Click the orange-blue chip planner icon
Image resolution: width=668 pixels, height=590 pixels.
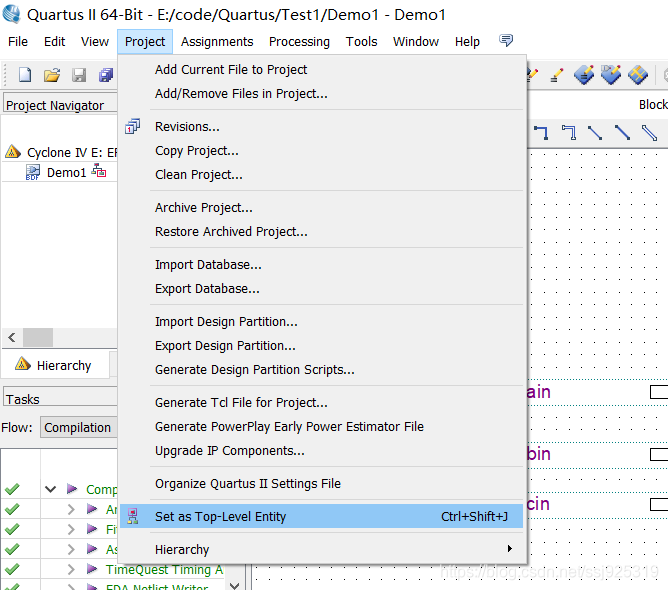[638, 75]
